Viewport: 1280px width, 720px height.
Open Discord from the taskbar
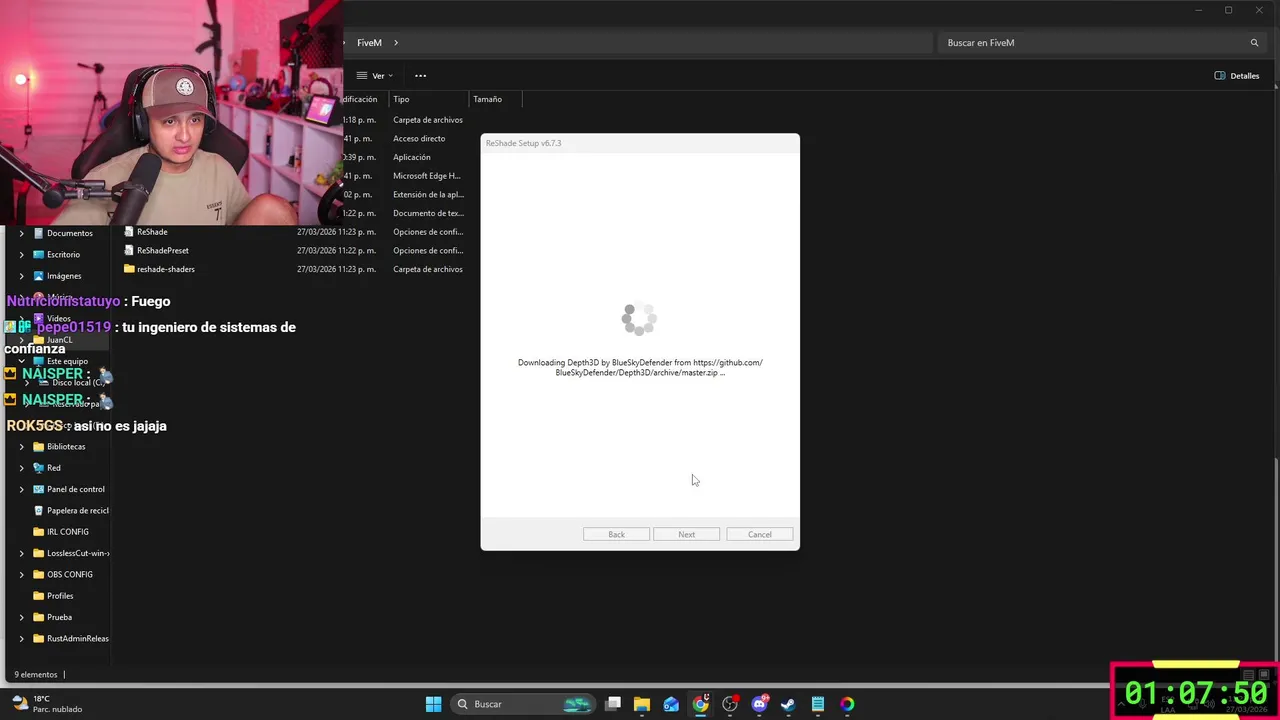point(759,704)
